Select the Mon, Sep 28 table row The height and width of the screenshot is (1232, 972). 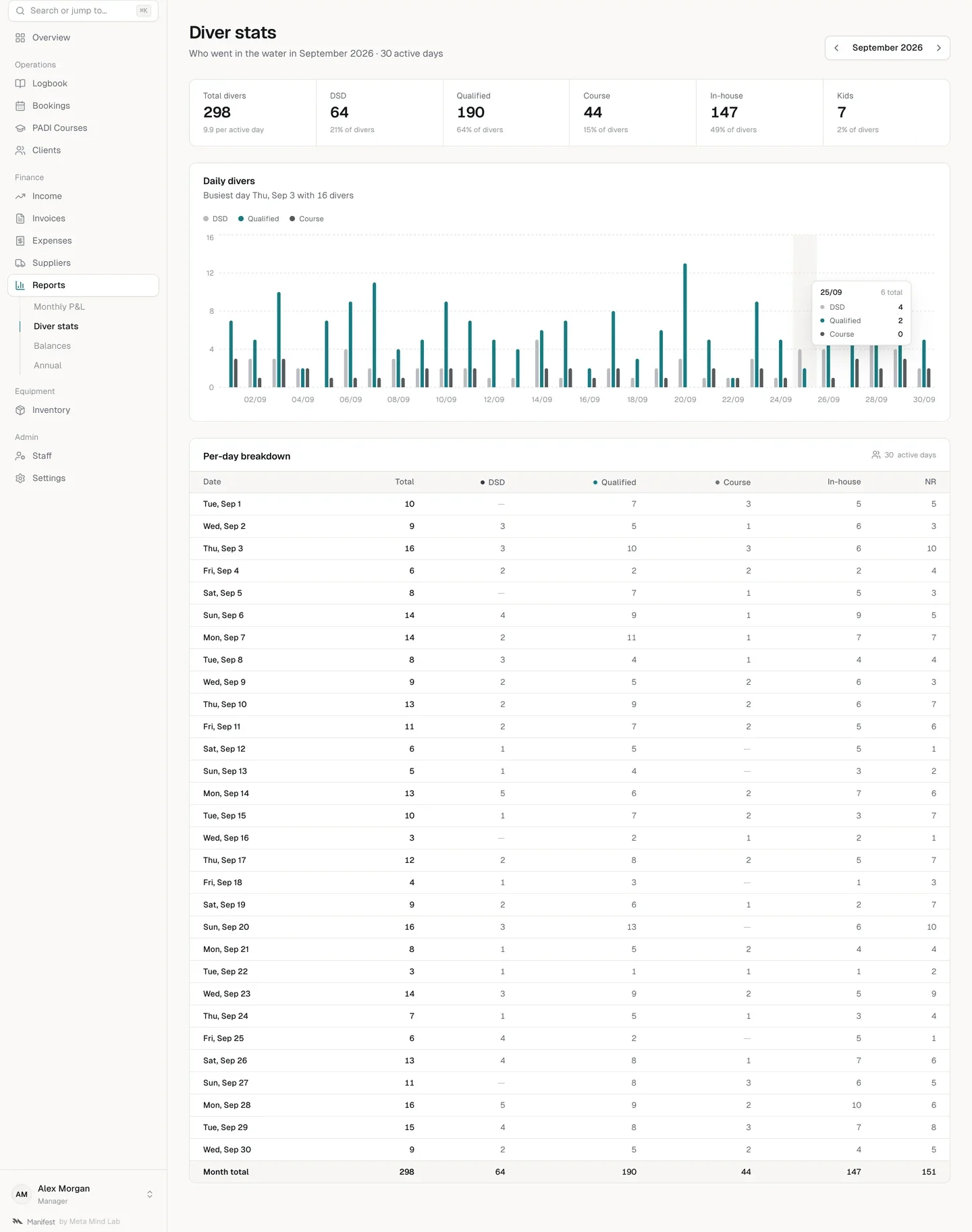(x=570, y=1105)
